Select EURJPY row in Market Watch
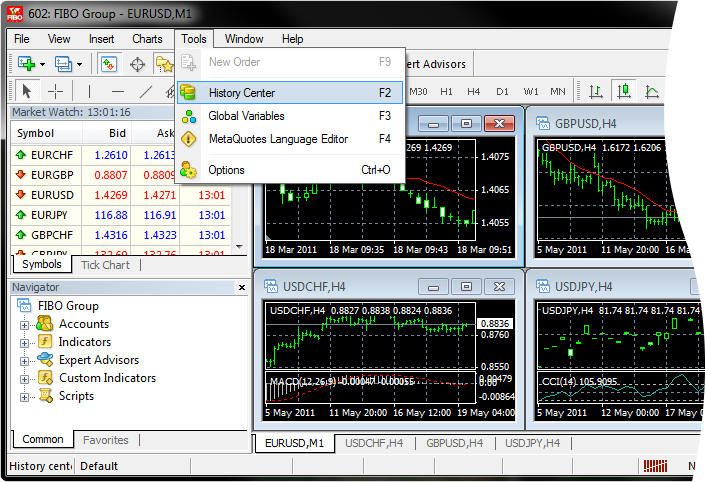This screenshot has width=705, height=482. pyautogui.click(x=51, y=215)
